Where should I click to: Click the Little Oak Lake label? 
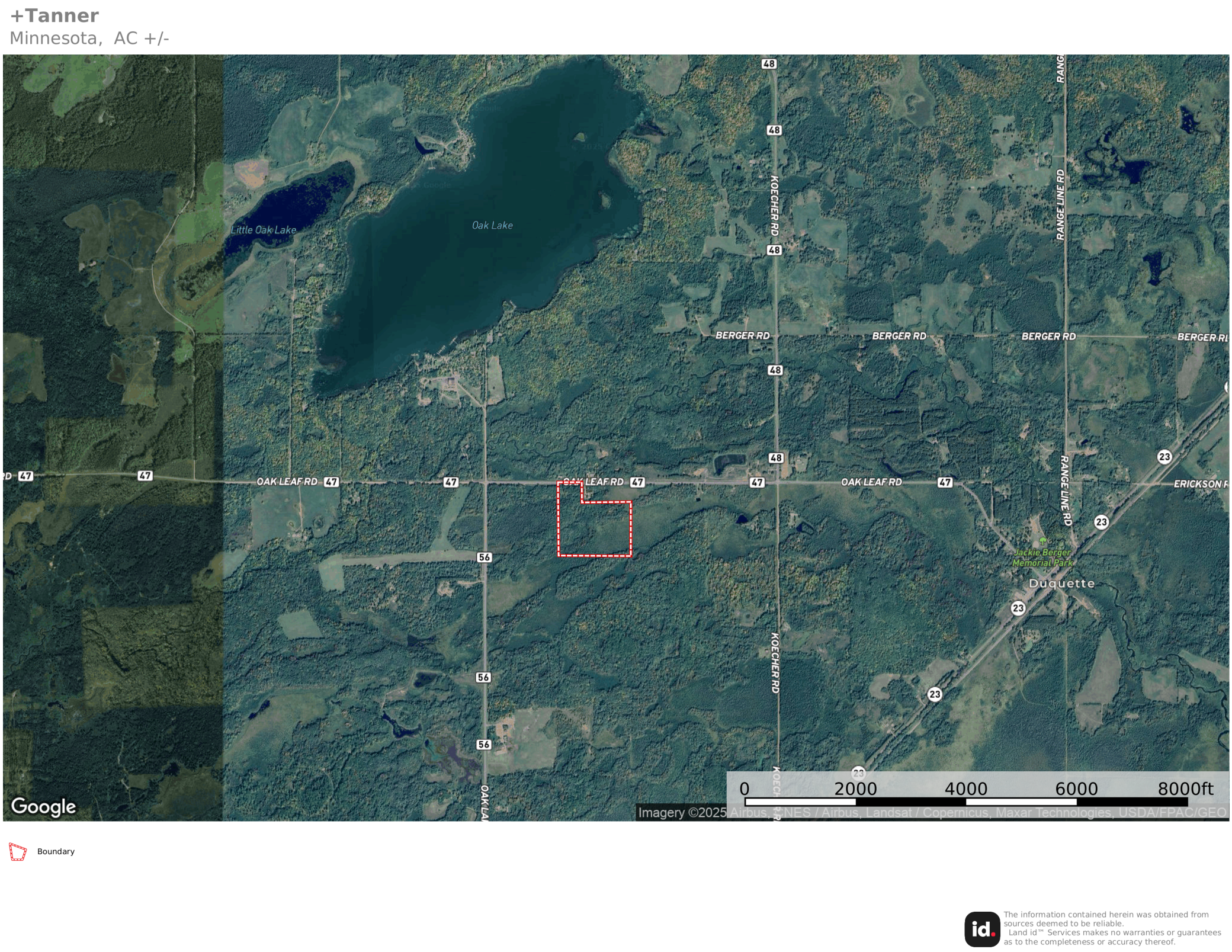263,230
